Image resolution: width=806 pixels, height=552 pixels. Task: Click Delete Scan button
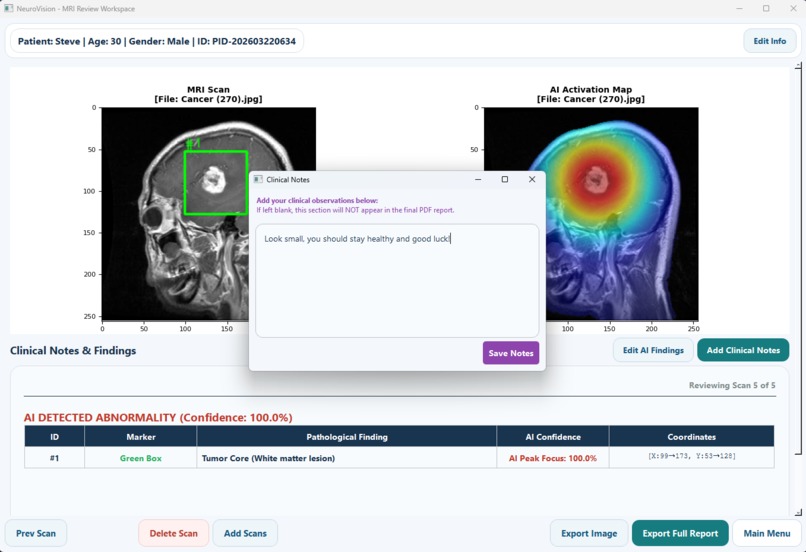point(173,533)
